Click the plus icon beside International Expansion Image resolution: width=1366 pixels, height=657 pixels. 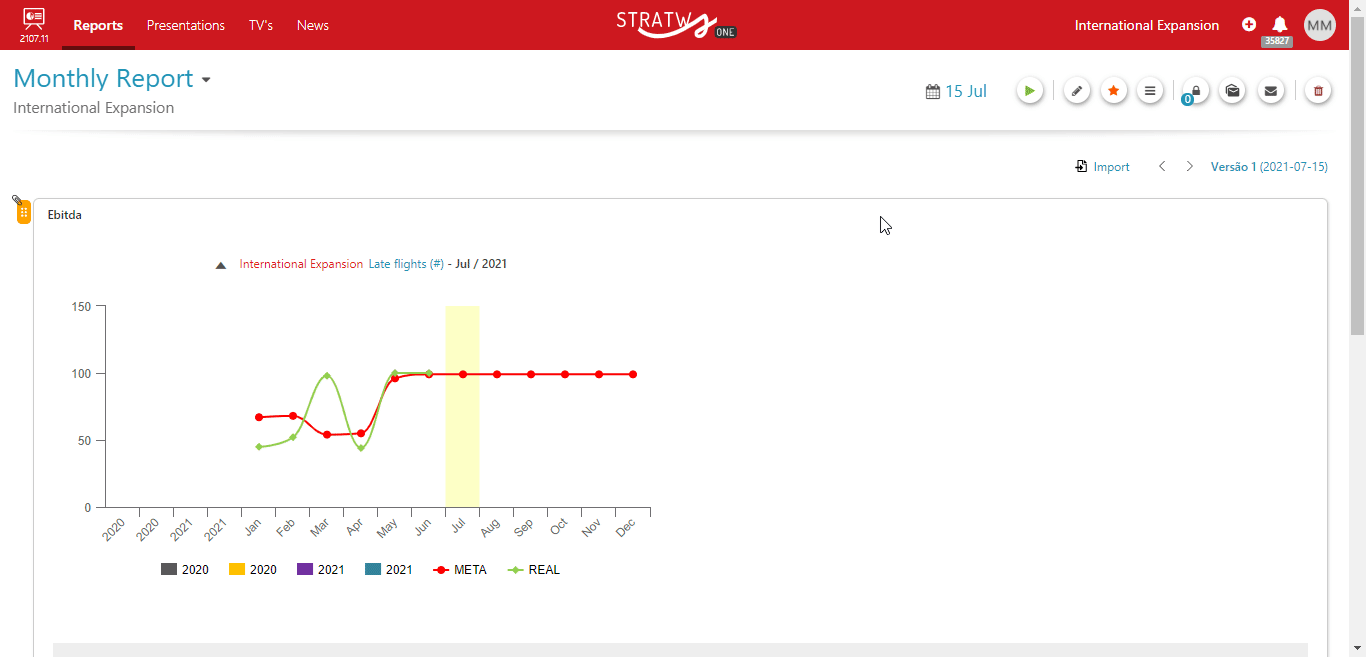[1249, 25]
